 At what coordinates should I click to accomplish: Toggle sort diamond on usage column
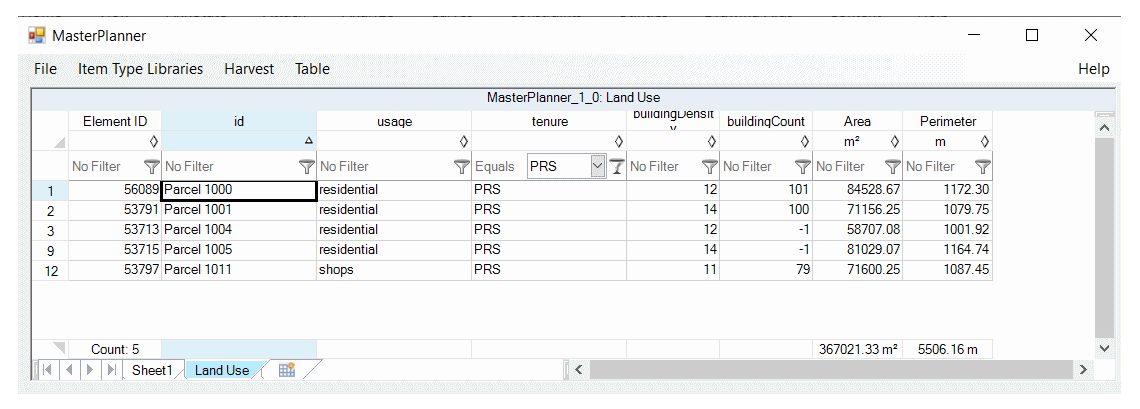pos(463,141)
